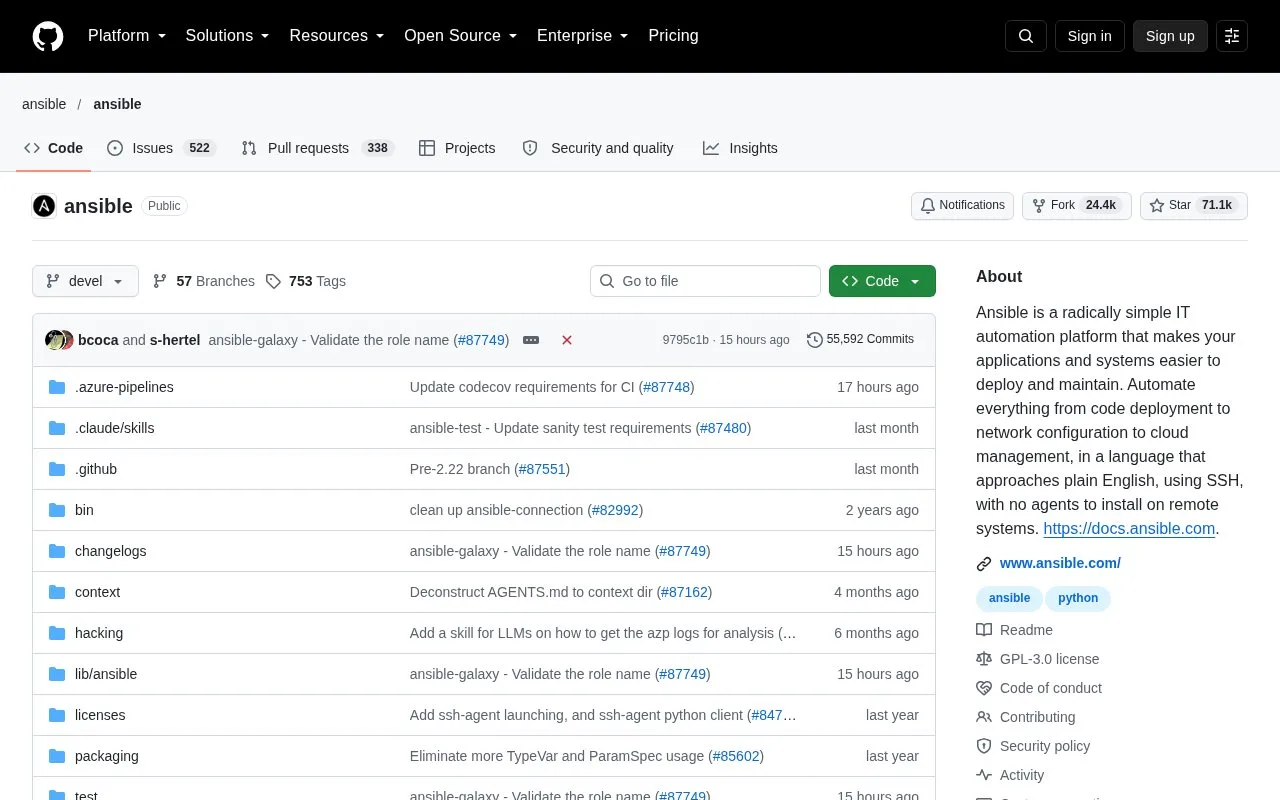1280x800 pixels.
Task: Open the devel branch selector dropdown
Action: coord(85,281)
